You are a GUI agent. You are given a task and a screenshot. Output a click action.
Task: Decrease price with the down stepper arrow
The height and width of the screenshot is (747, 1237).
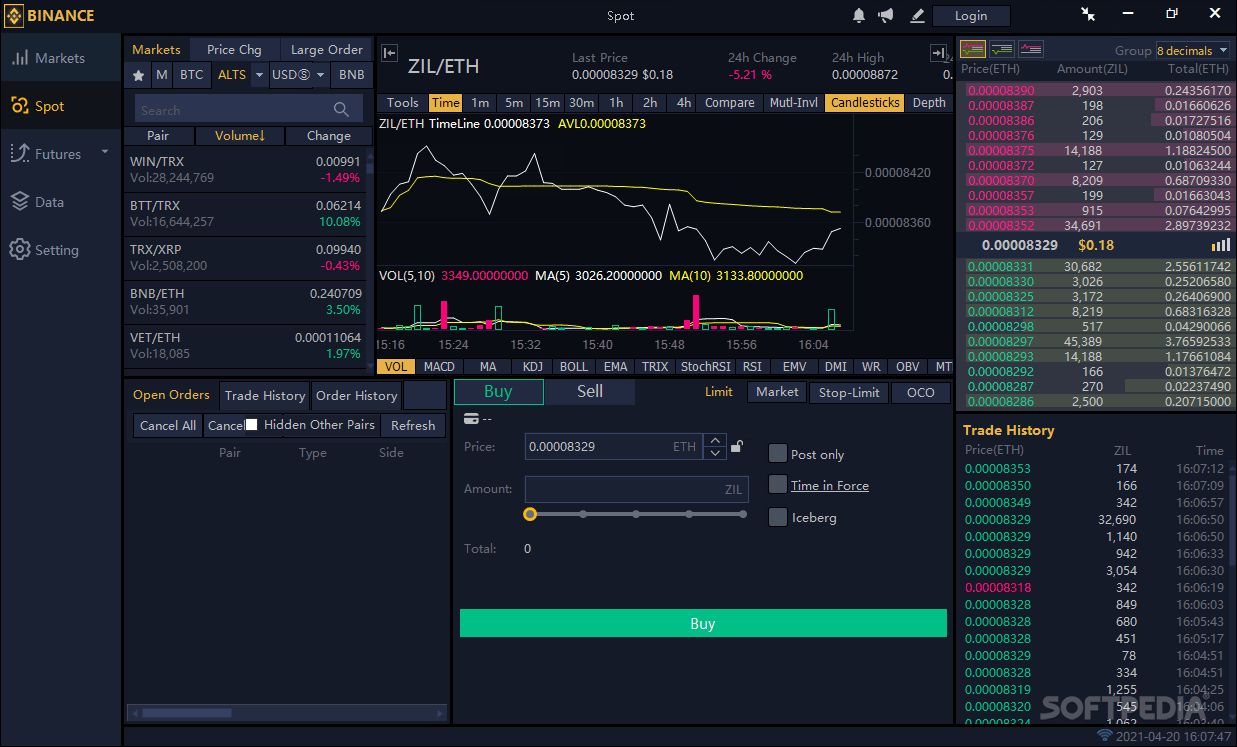point(714,453)
